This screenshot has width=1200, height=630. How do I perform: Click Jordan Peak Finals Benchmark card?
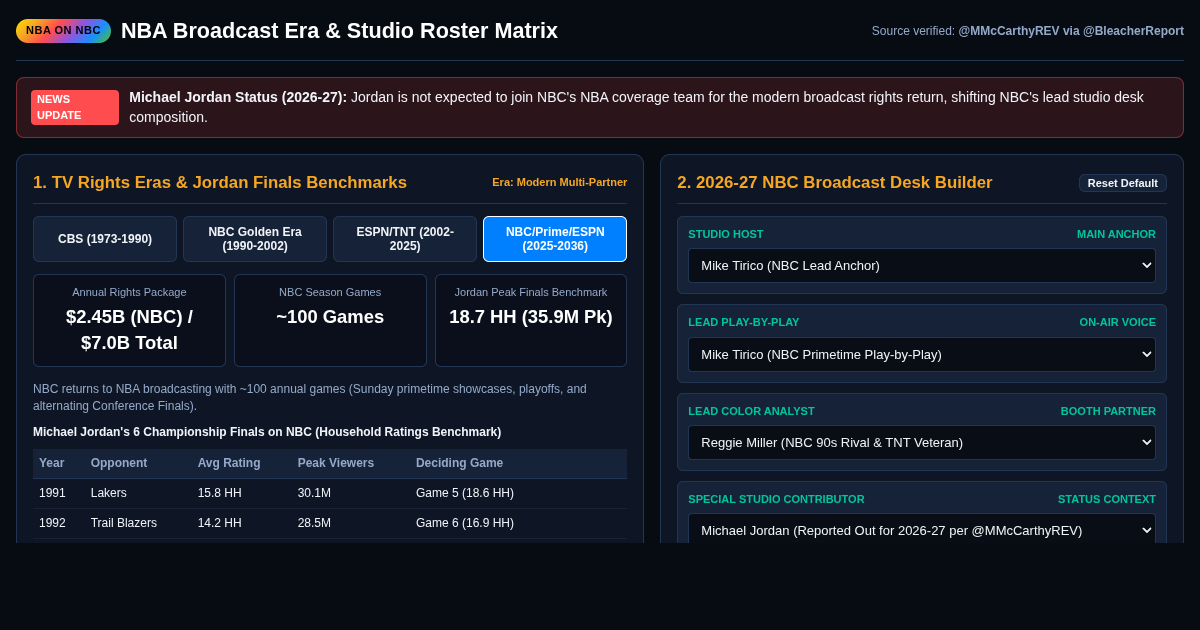tap(531, 321)
